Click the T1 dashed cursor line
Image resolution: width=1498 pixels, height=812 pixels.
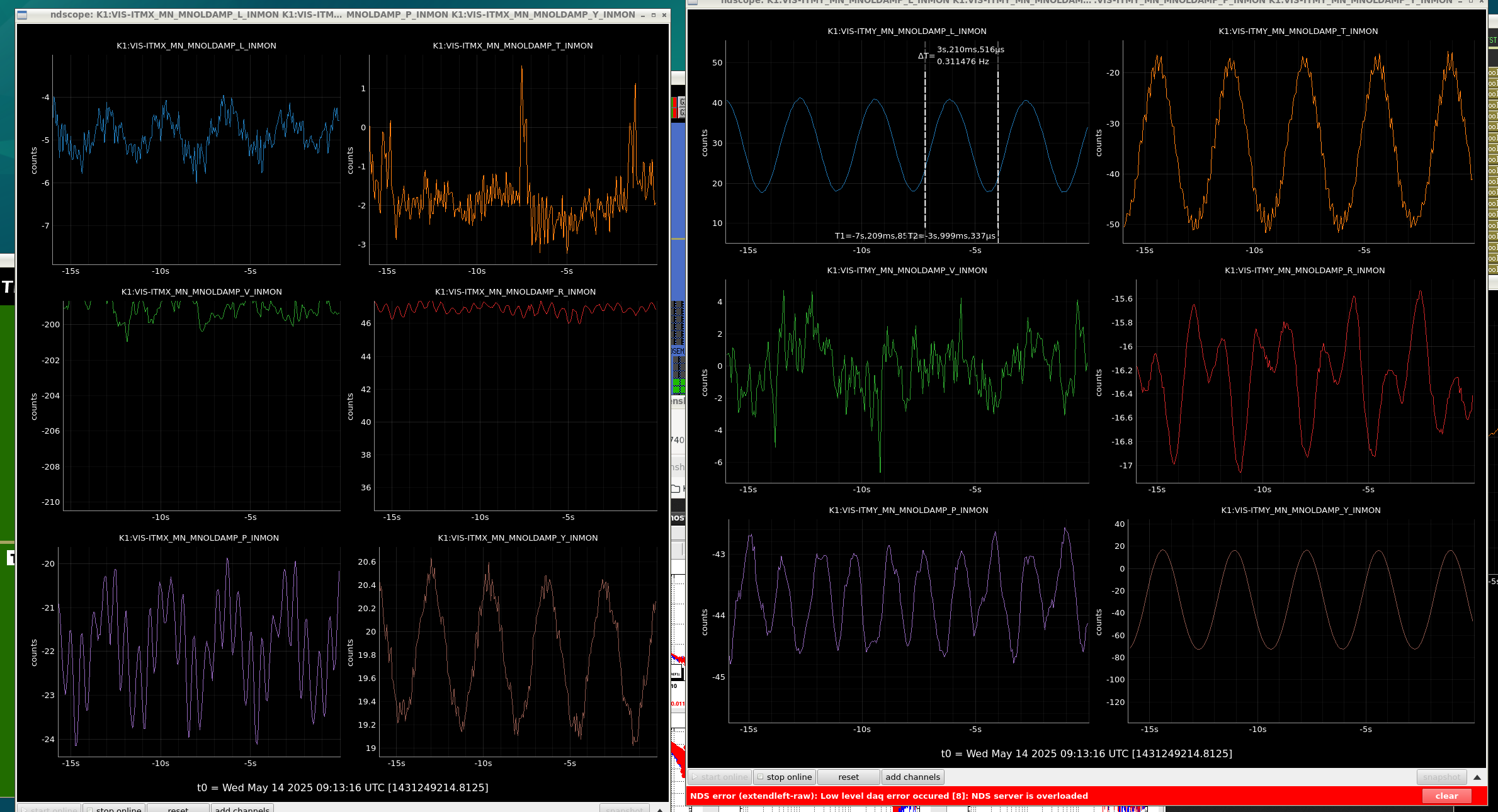click(x=925, y=142)
